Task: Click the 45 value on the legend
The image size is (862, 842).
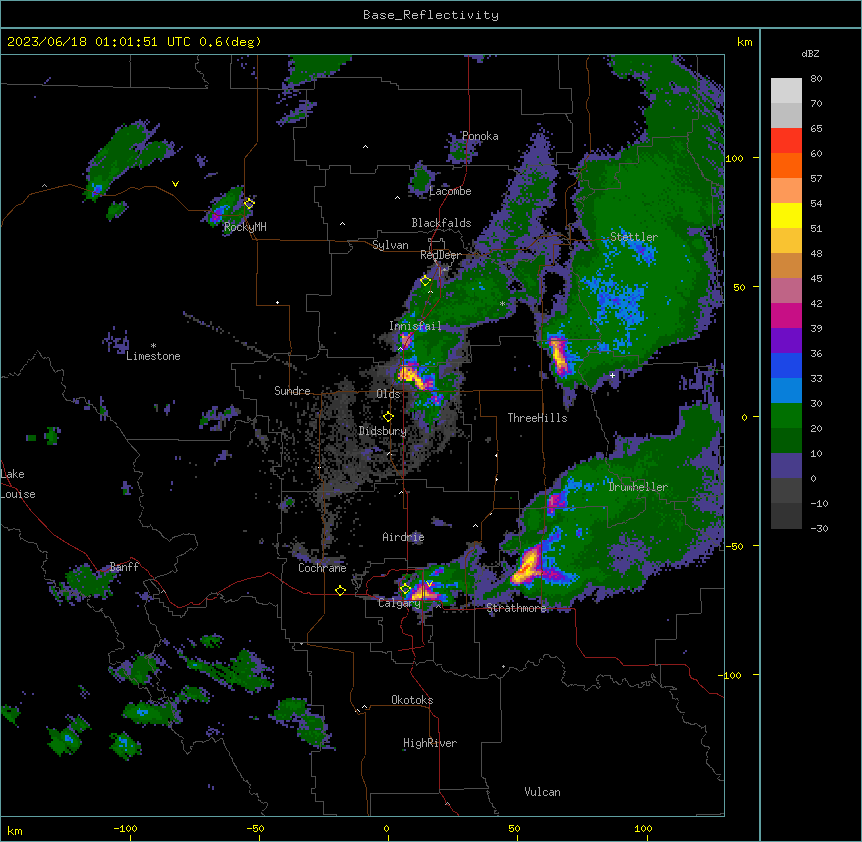Action: coord(816,279)
